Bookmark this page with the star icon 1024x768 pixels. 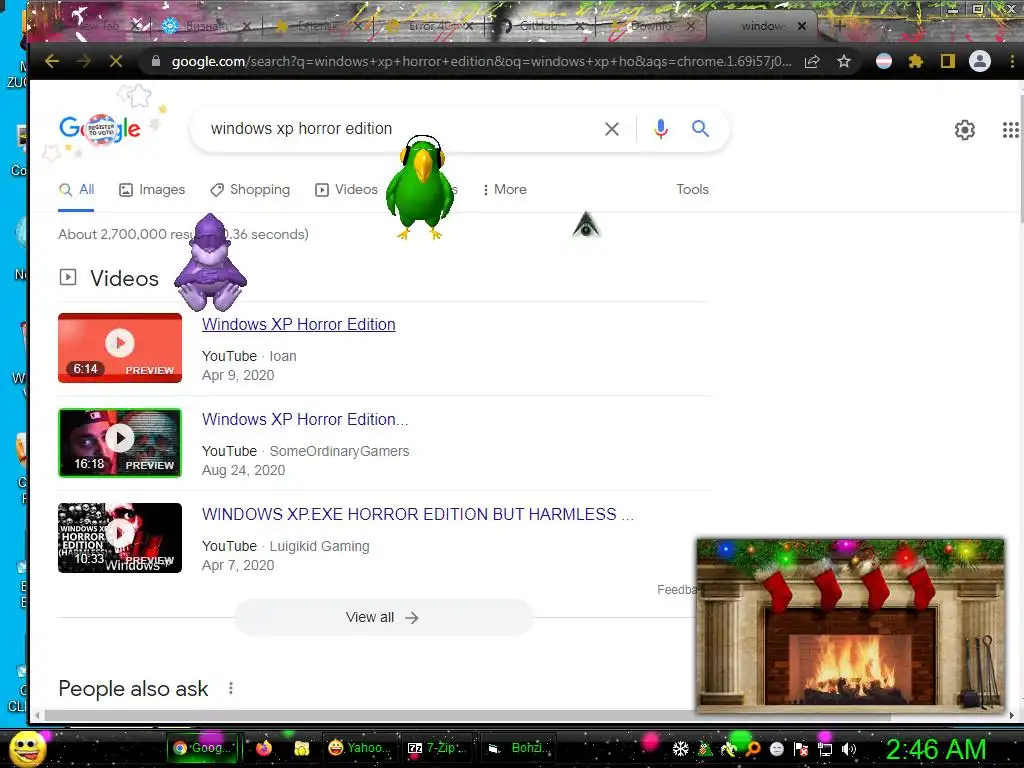click(844, 61)
